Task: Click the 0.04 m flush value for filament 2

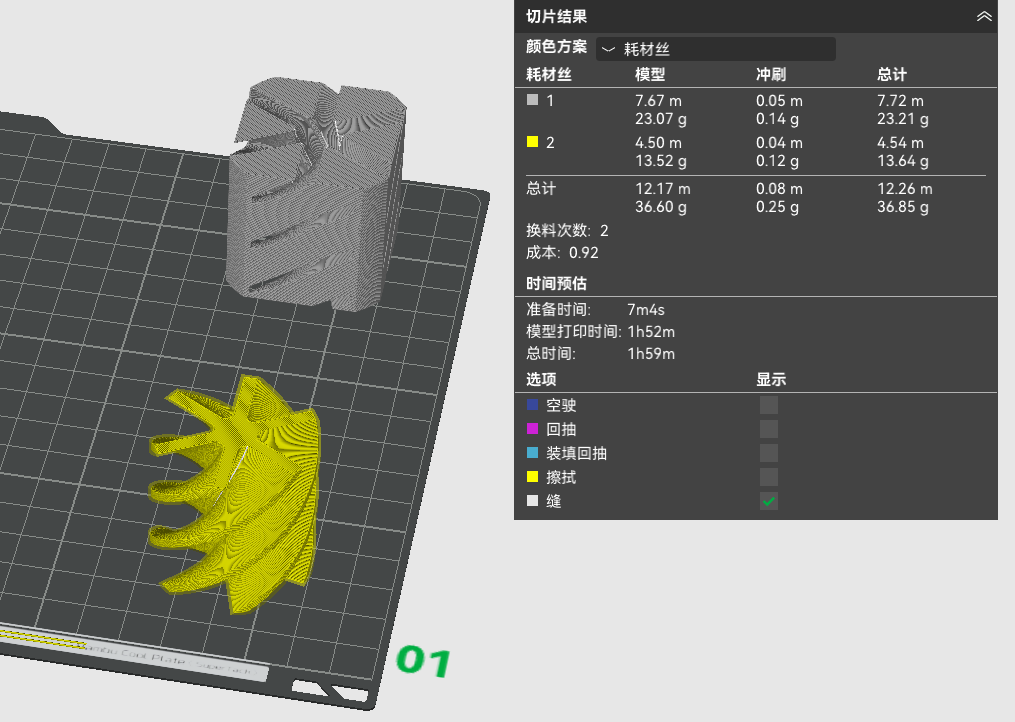Action: coord(779,143)
